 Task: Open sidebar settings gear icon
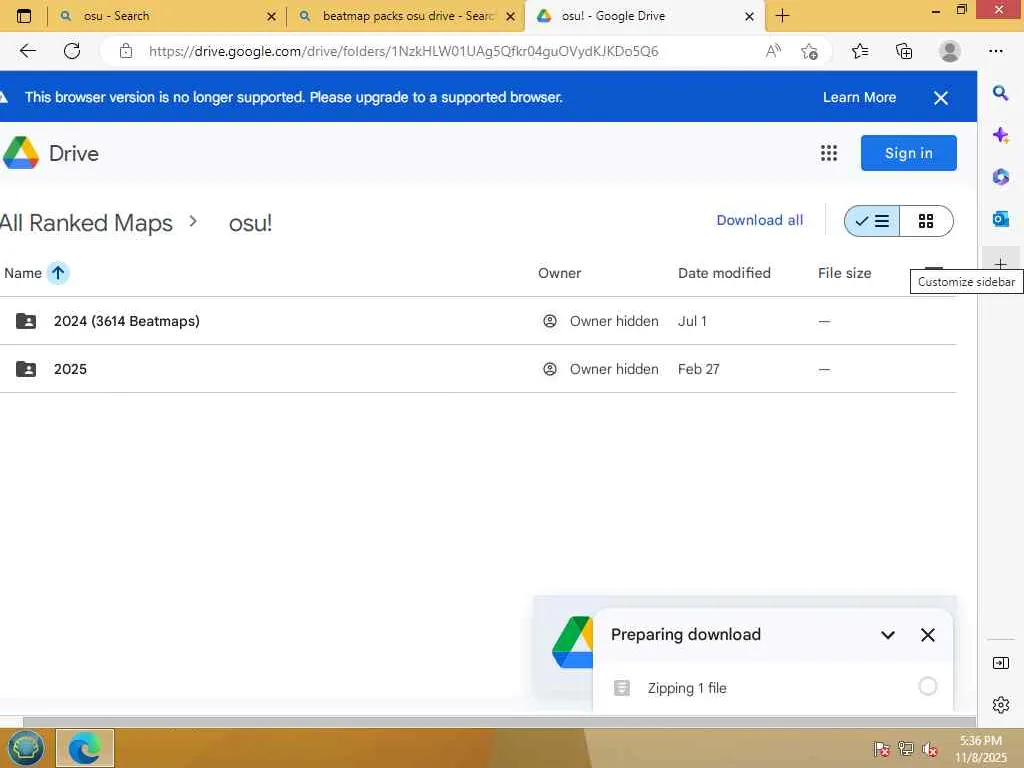point(1000,705)
